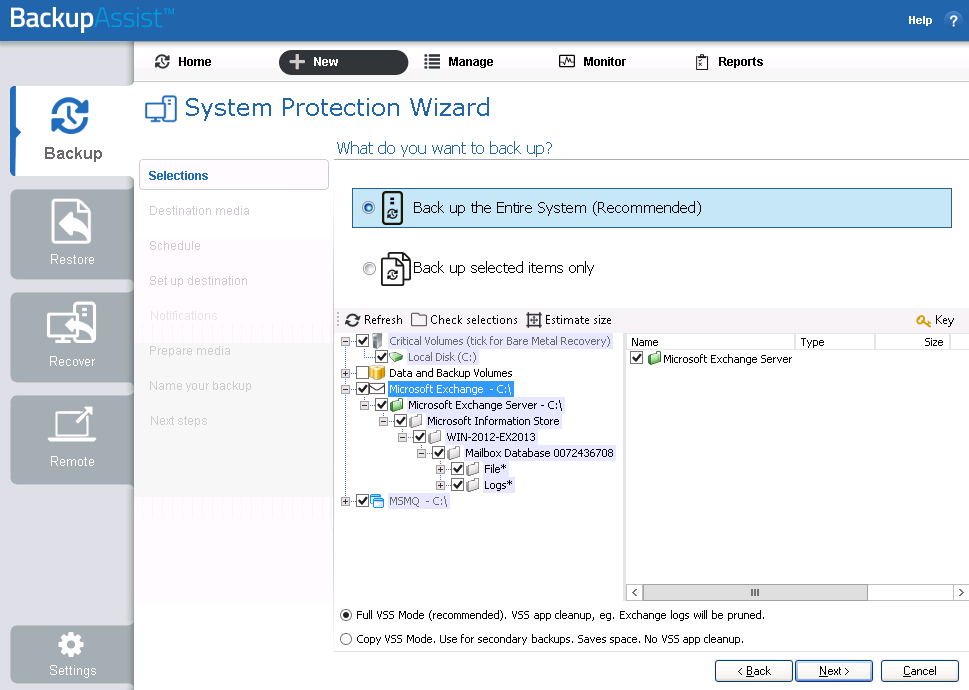Select Full VSS Mode radio button
This screenshot has height=690, width=969.
[346, 615]
